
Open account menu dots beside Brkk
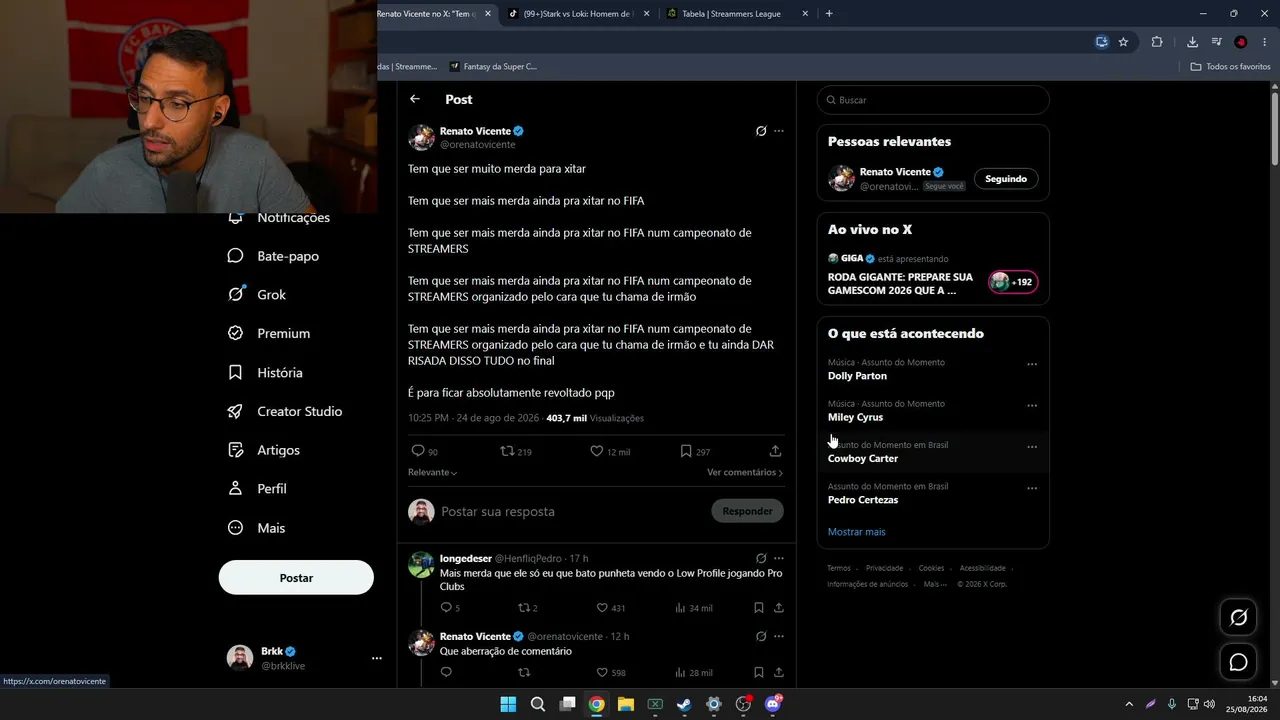377,658
